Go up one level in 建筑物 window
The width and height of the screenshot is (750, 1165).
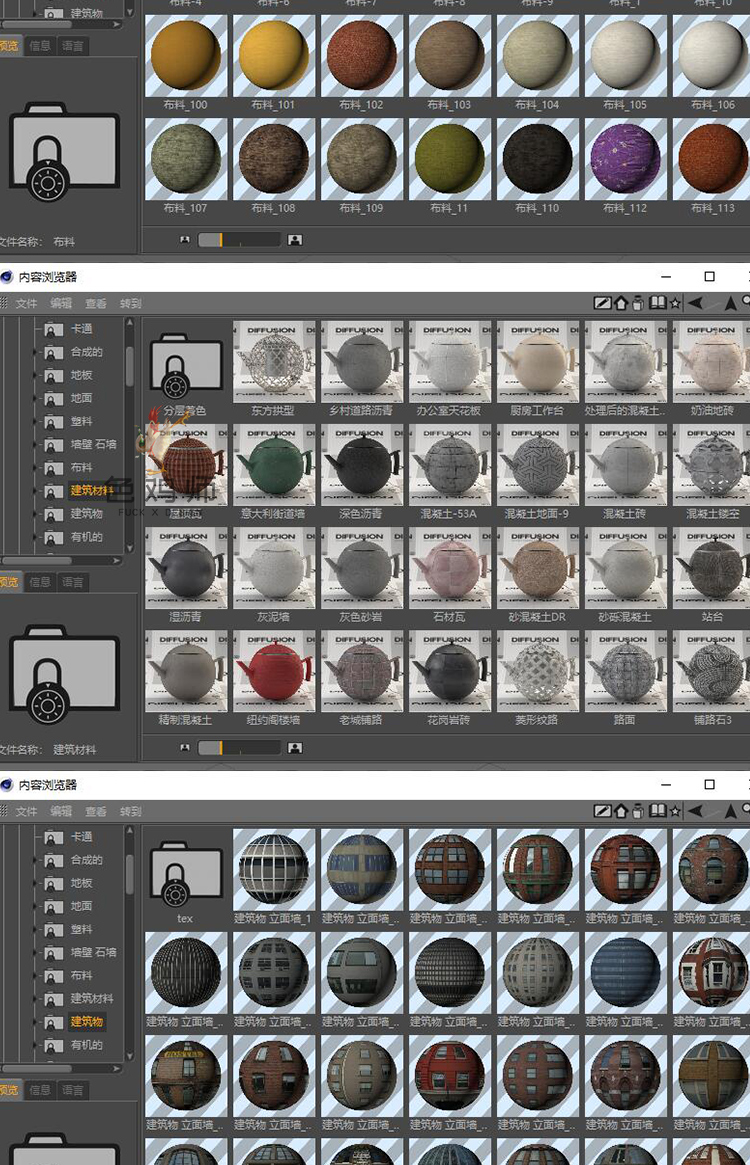(x=730, y=811)
